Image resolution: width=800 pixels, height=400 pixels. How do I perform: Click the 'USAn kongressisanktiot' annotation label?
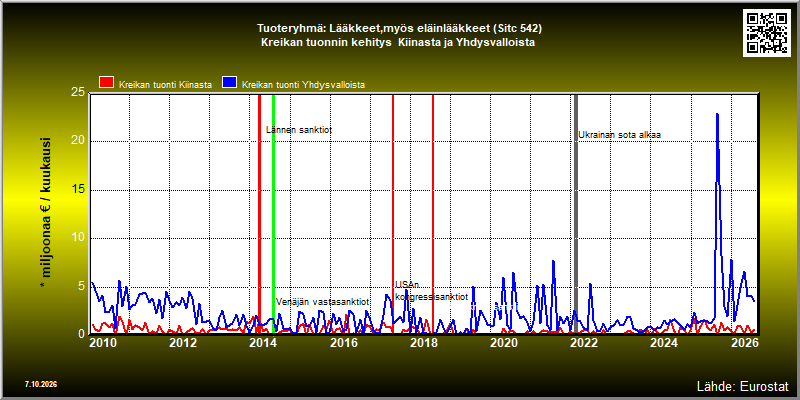[432, 291]
